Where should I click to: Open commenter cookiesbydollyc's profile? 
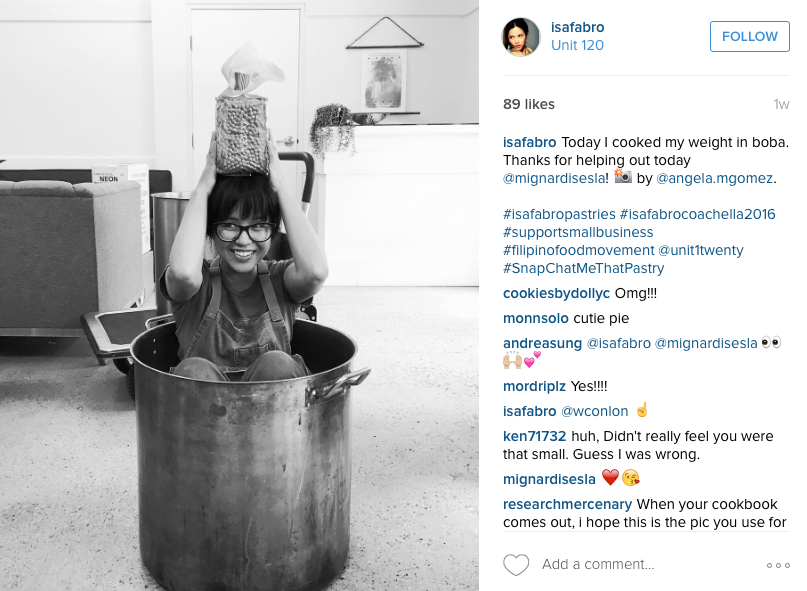click(556, 293)
